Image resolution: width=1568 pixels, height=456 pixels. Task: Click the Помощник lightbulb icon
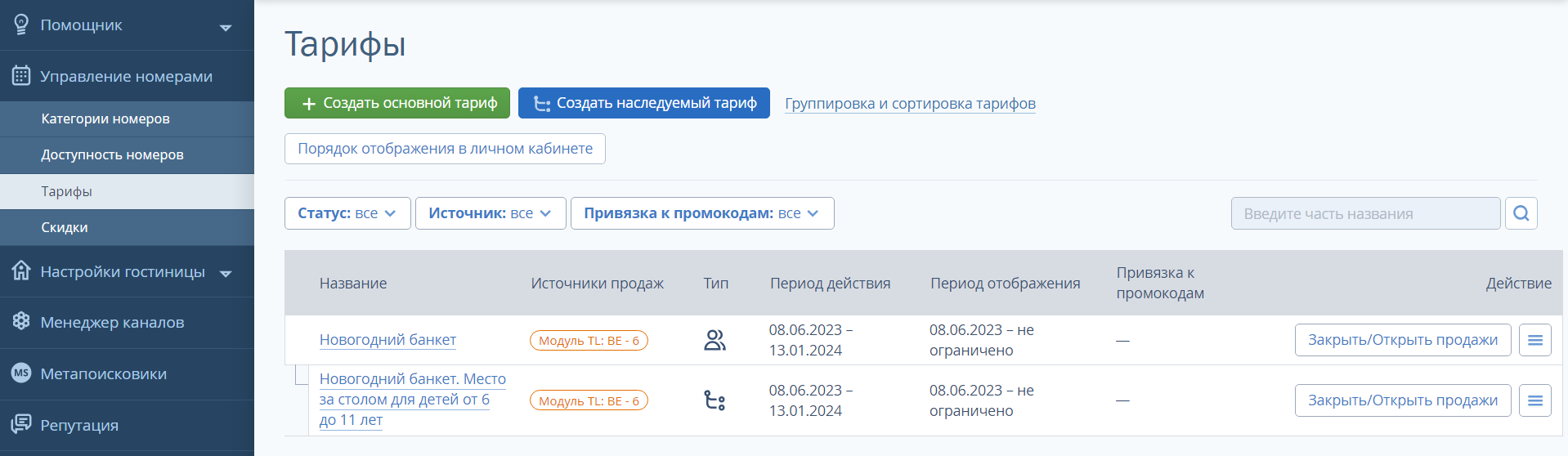tap(21, 25)
